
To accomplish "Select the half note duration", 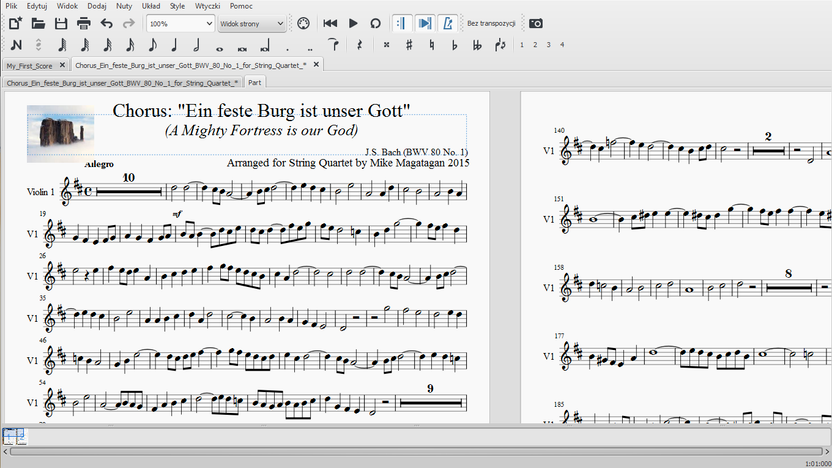I will (196, 45).
